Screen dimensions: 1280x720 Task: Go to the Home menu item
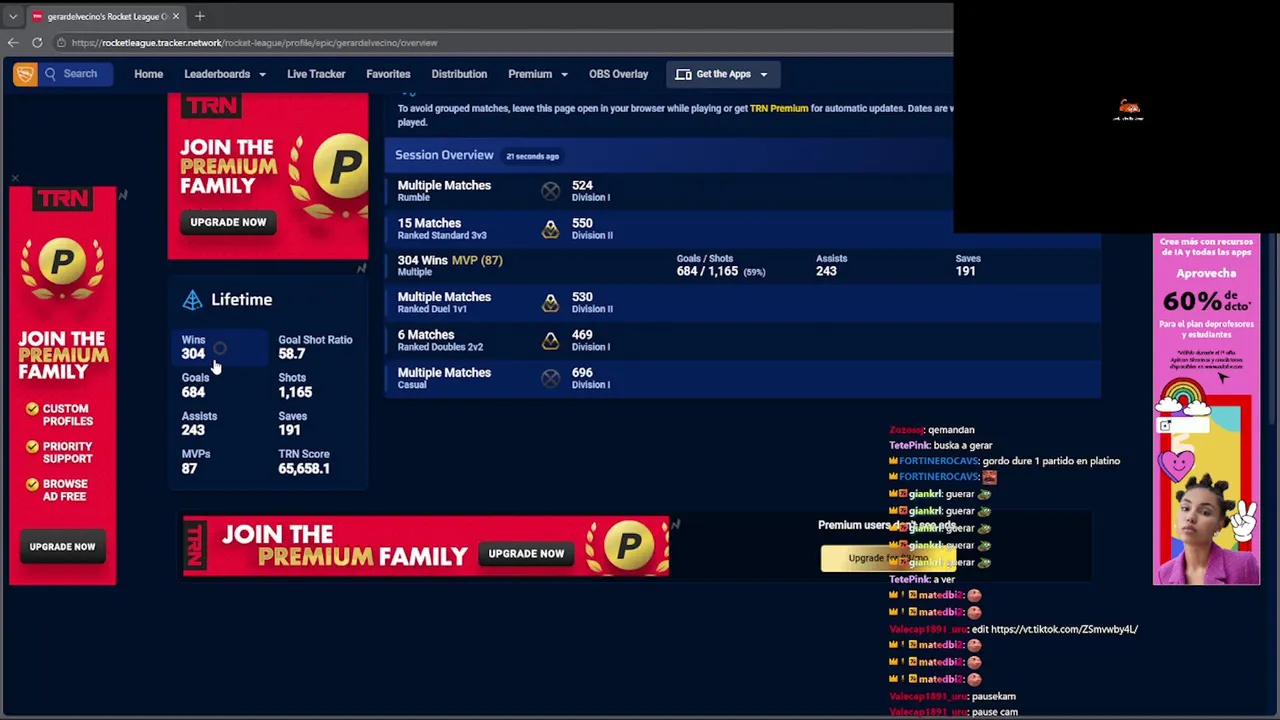pos(148,74)
